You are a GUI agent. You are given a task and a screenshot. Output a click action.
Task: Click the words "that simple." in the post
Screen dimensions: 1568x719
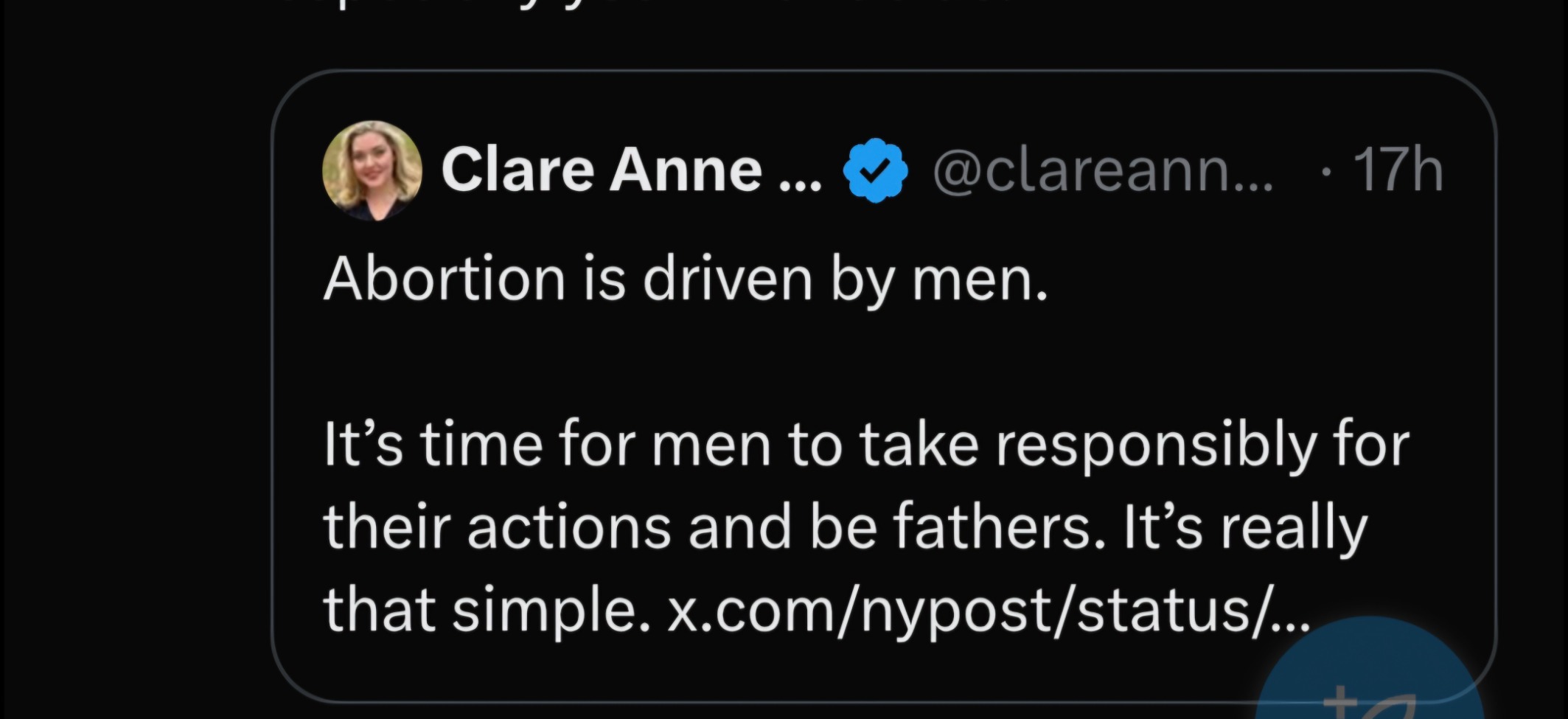487,612
